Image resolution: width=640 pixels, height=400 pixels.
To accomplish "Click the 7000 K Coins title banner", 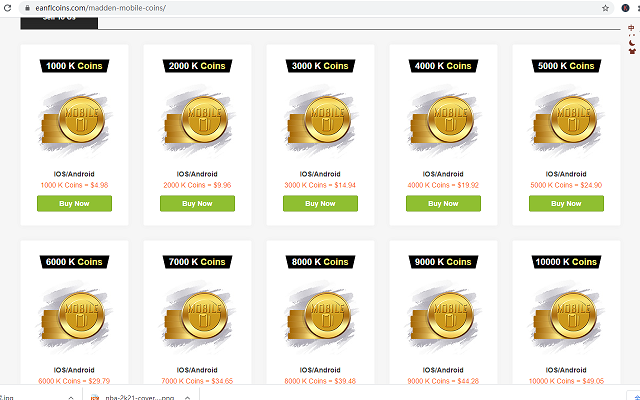I will 197,262.
